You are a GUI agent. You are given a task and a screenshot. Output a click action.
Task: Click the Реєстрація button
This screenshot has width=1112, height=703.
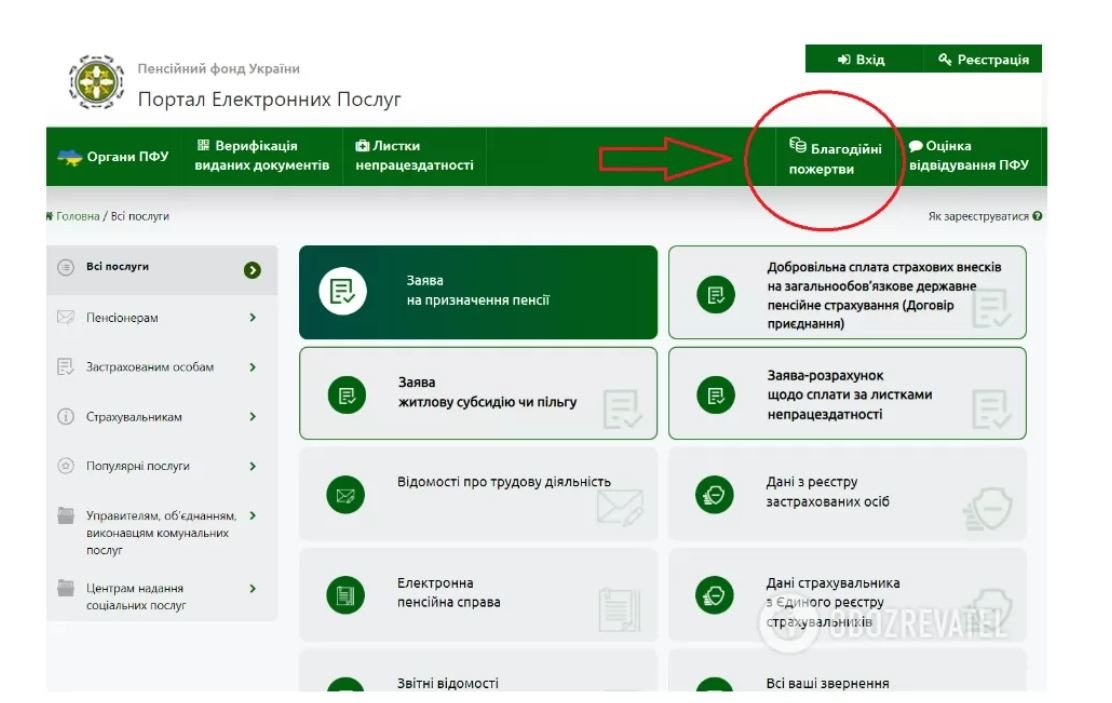point(982,60)
